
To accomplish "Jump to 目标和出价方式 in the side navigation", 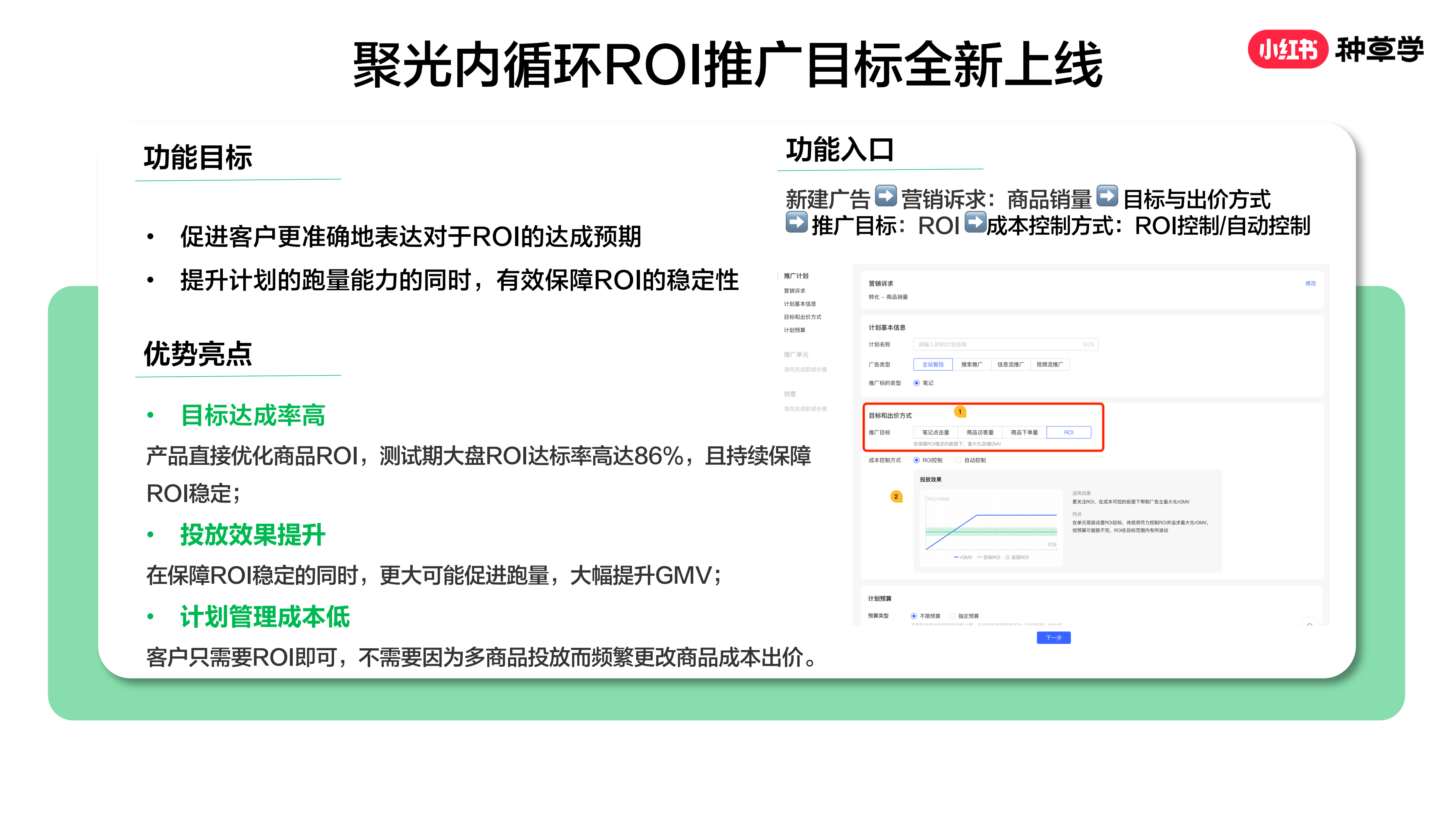I will coord(802,317).
